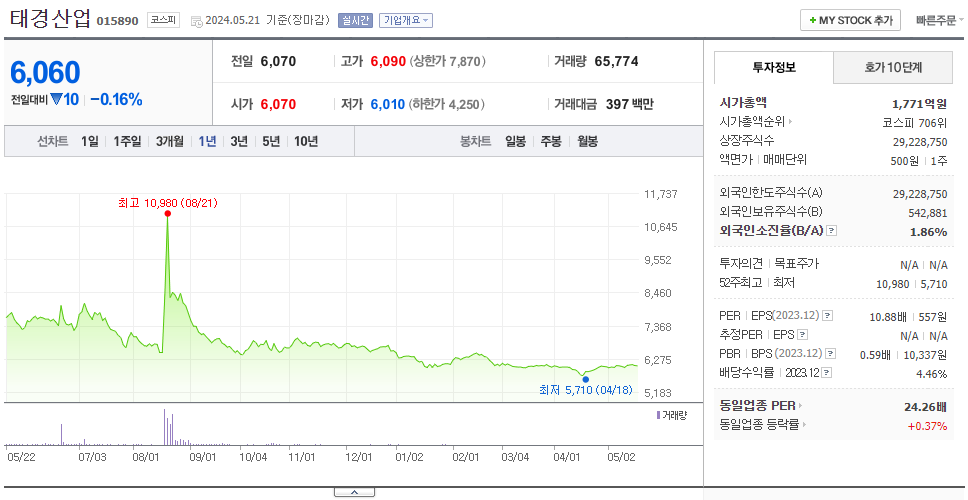Click the down arrow price change icon

click(x=57, y=99)
